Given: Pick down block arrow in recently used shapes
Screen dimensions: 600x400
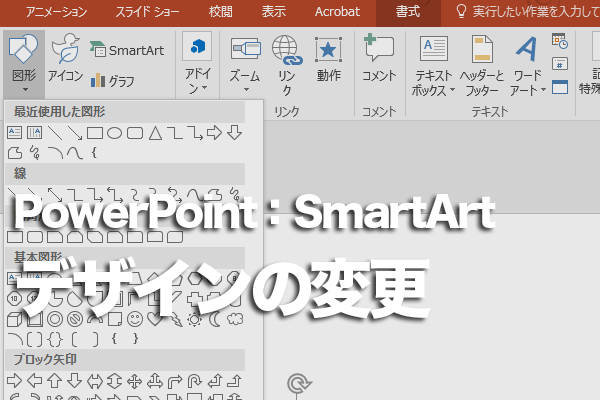Looking at the screenshot, I should tap(234, 132).
